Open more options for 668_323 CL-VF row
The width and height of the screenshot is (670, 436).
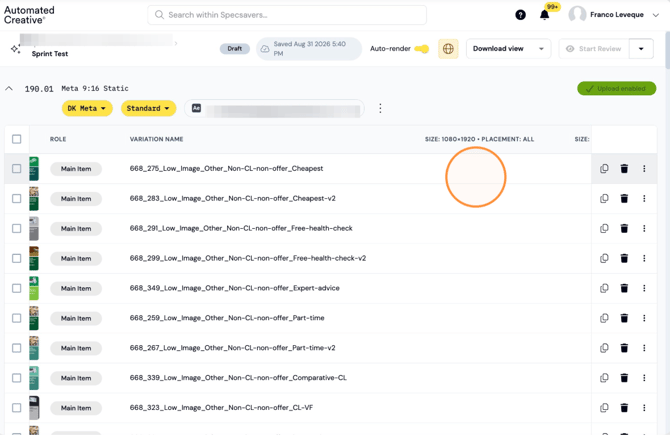point(644,408)
